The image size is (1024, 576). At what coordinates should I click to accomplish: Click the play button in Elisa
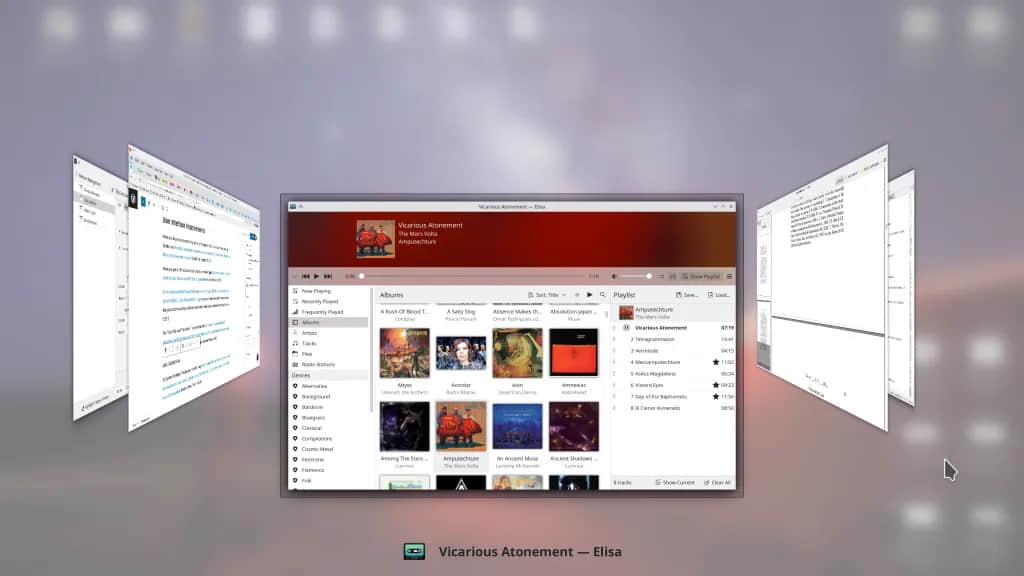tap(317, 276)
